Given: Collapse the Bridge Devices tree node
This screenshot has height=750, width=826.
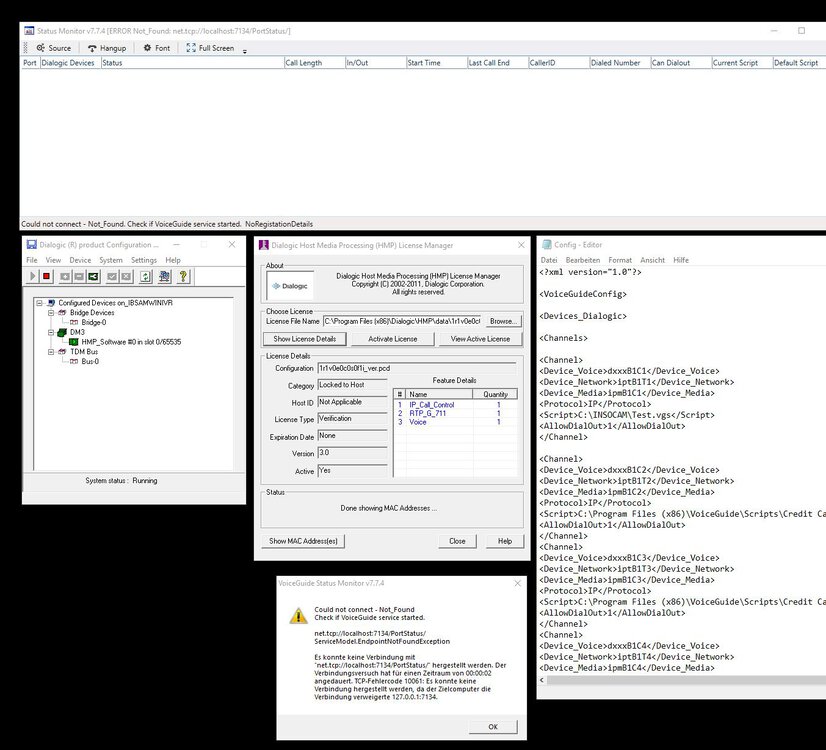Looking at the screenshot, I should 51,313.
